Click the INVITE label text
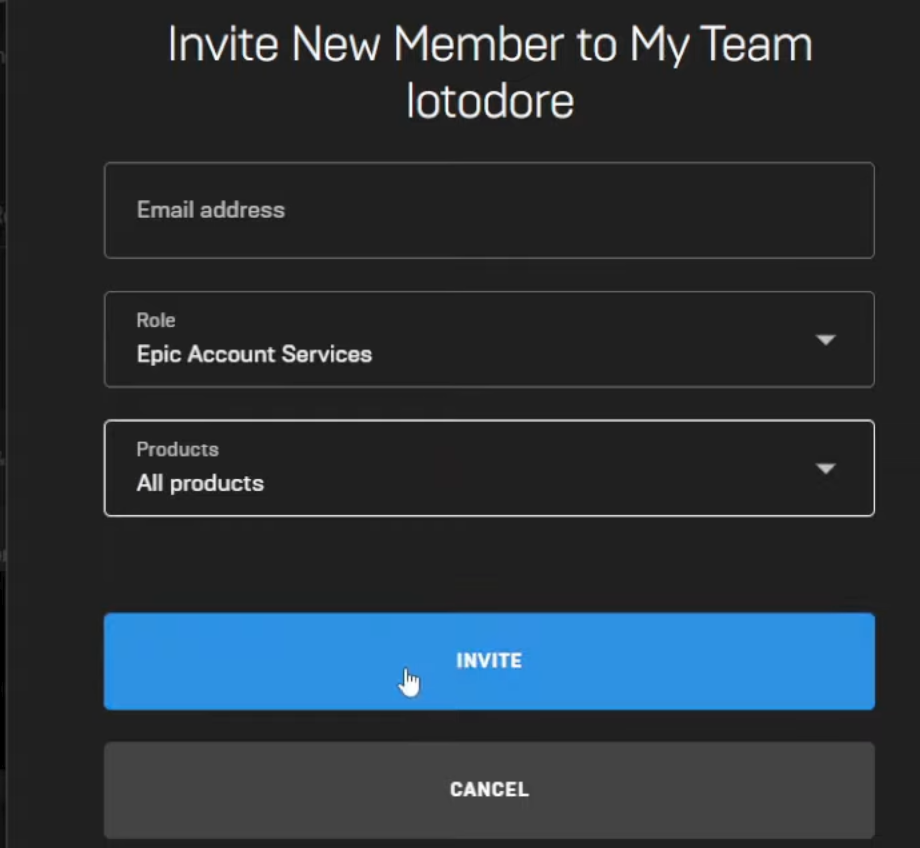The image size is (920, 848). 489,661
